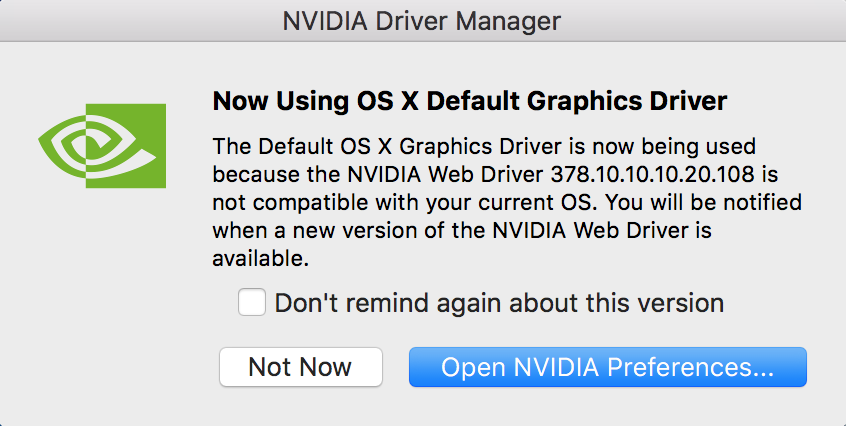Click the word 'Manager' in the window title
The width and height of the screenshot is (846, 426).
(x=507, y=22)
